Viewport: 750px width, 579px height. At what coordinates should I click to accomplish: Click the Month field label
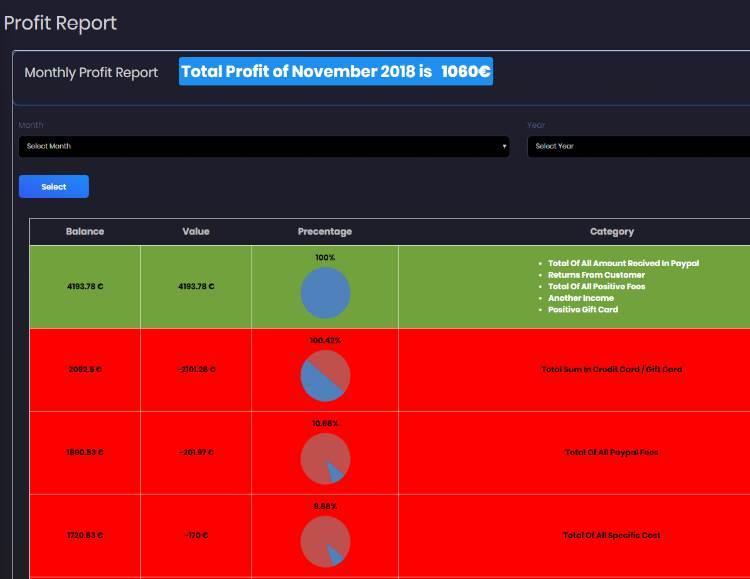pyautogui.click(x=31, y=125)
